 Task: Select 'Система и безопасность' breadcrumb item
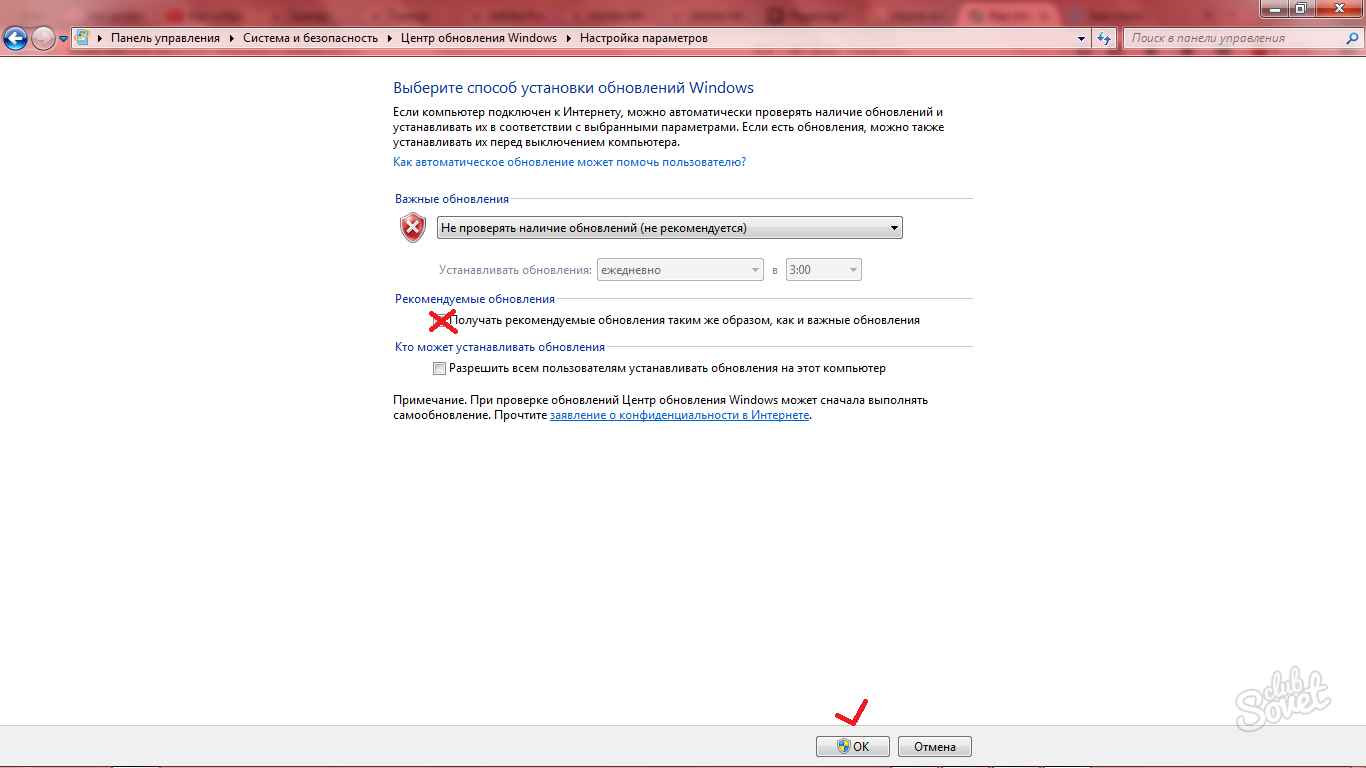click(x=310, y=38)
